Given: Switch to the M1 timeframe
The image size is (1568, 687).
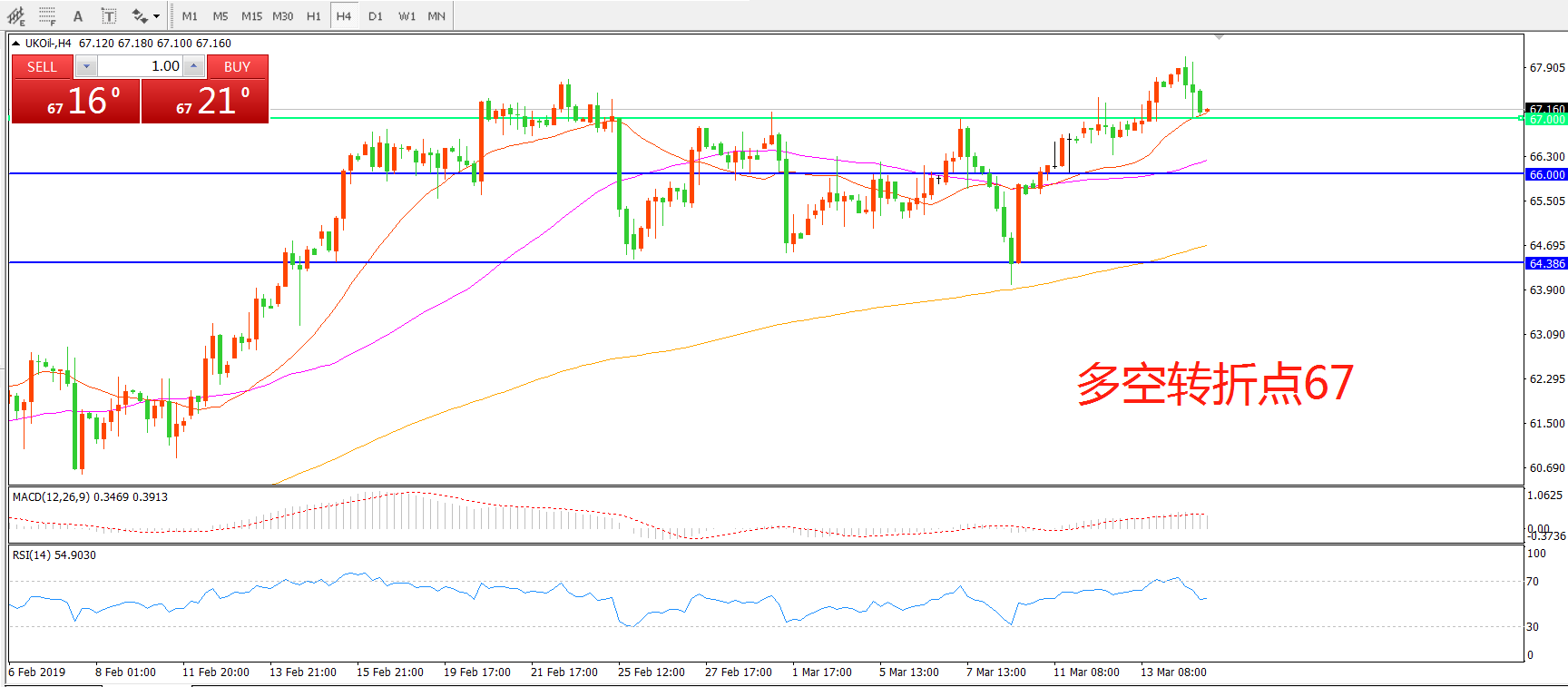Looking at the screenshot, I should tap(190, 15).
